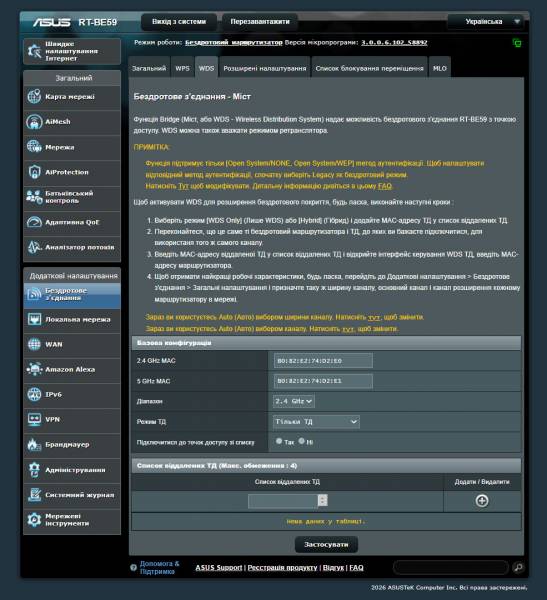The width and height of the screenshot is (547, 600).
Task: Open the Системний журнал icon
Action: 34,495
